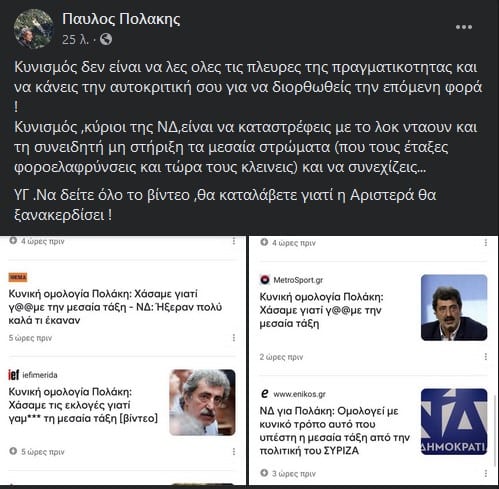This screenshot has width=499, height=489.
Task: Open the menu beside the enikos.gr article
Action: pyautogui.click(x=486, y=473)
